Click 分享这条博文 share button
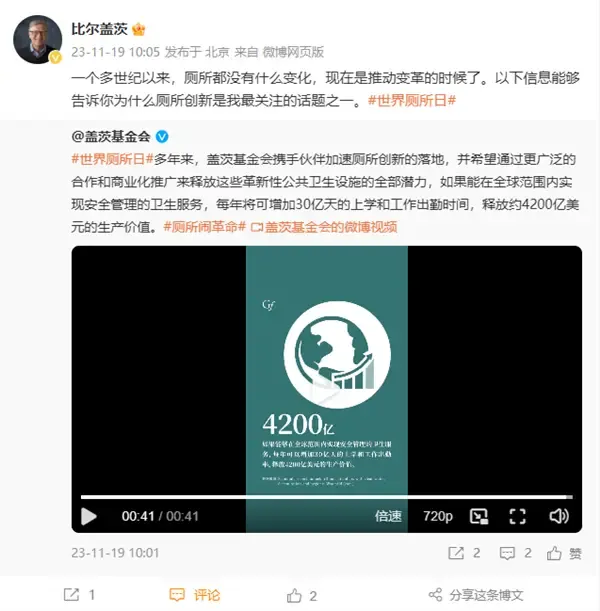600x611 pixels. [x=476, y=595]
